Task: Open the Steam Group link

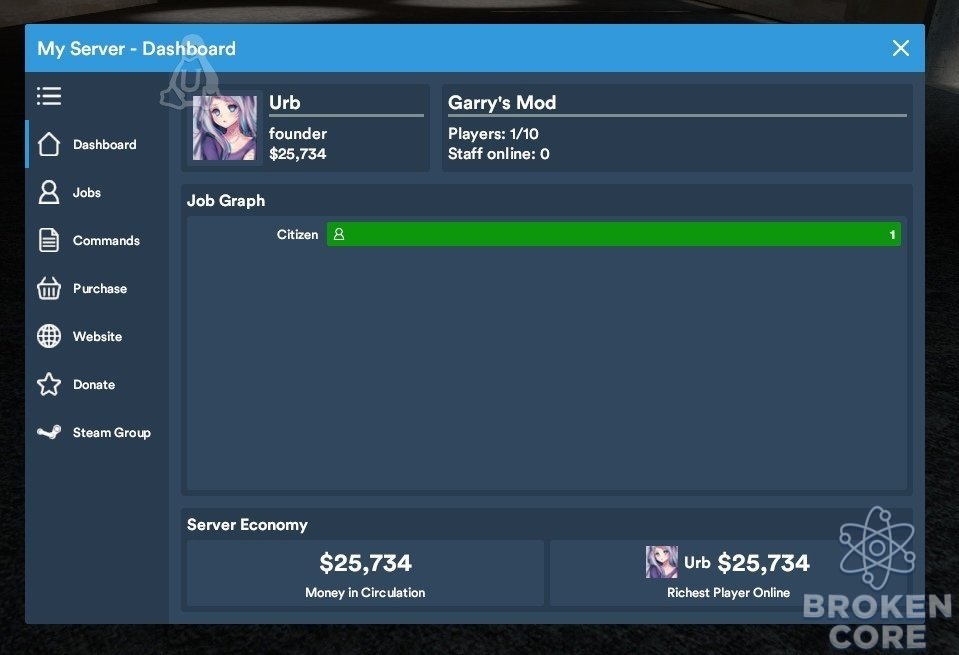Action: point(98,432)
